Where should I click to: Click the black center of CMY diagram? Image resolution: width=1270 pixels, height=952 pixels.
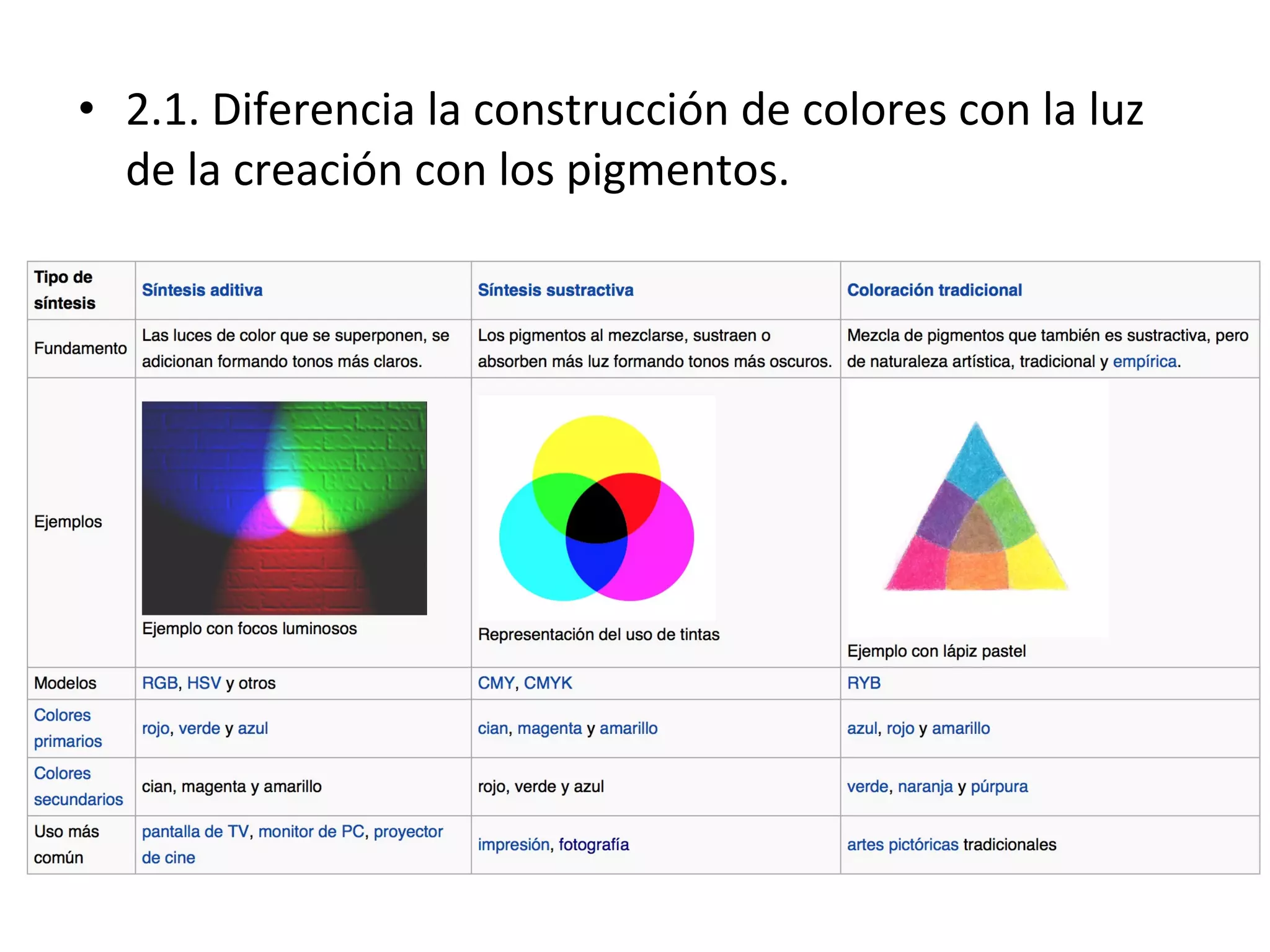click(x=596, y=514)
